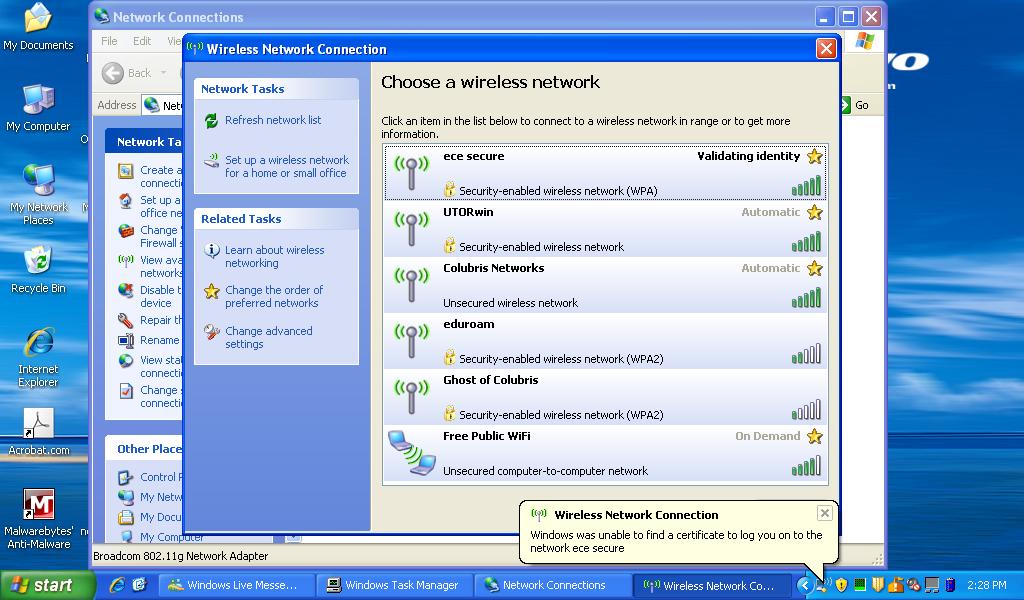Click the antenna icon of ece secure
This screenshot has height=600, width=1024.
[x=411, y=172]
